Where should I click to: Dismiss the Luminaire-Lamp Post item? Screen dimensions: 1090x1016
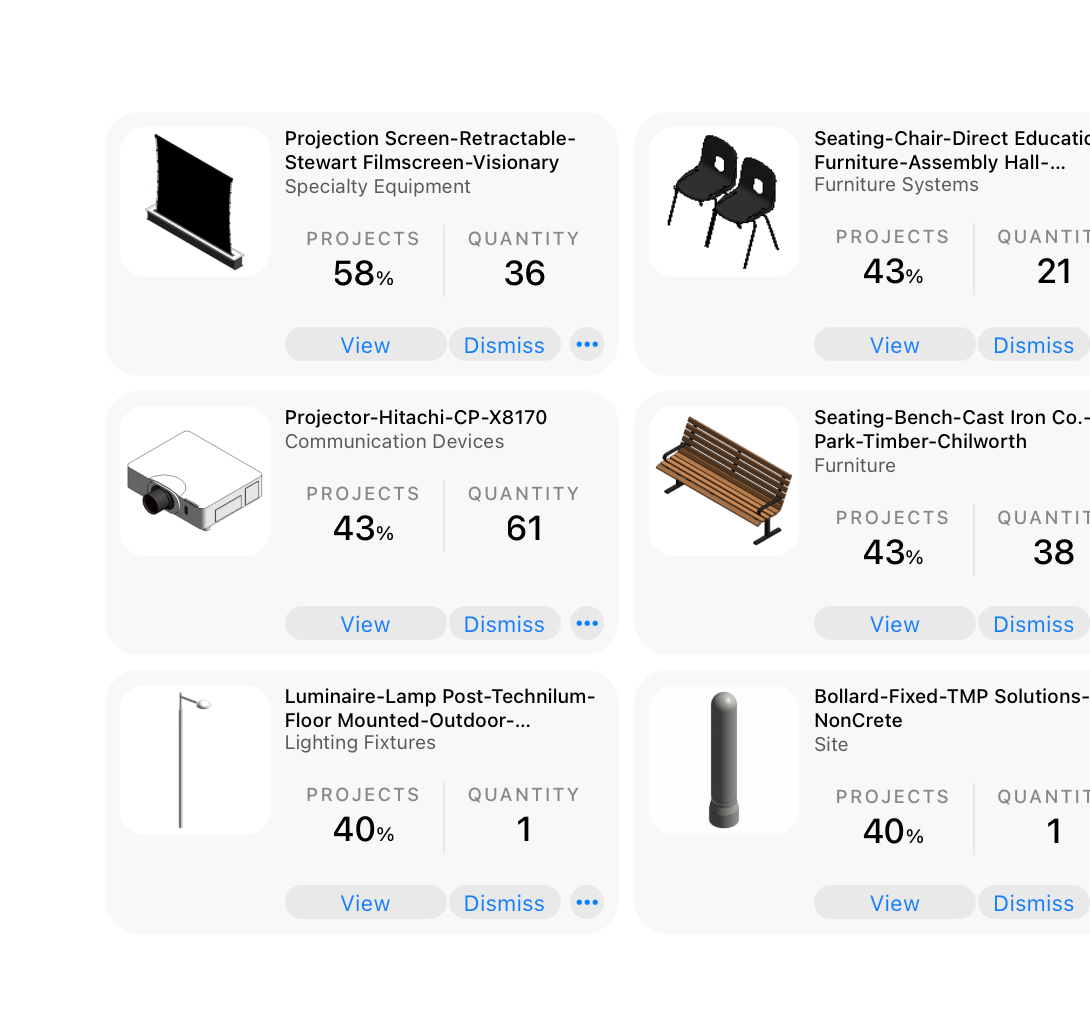505,902
